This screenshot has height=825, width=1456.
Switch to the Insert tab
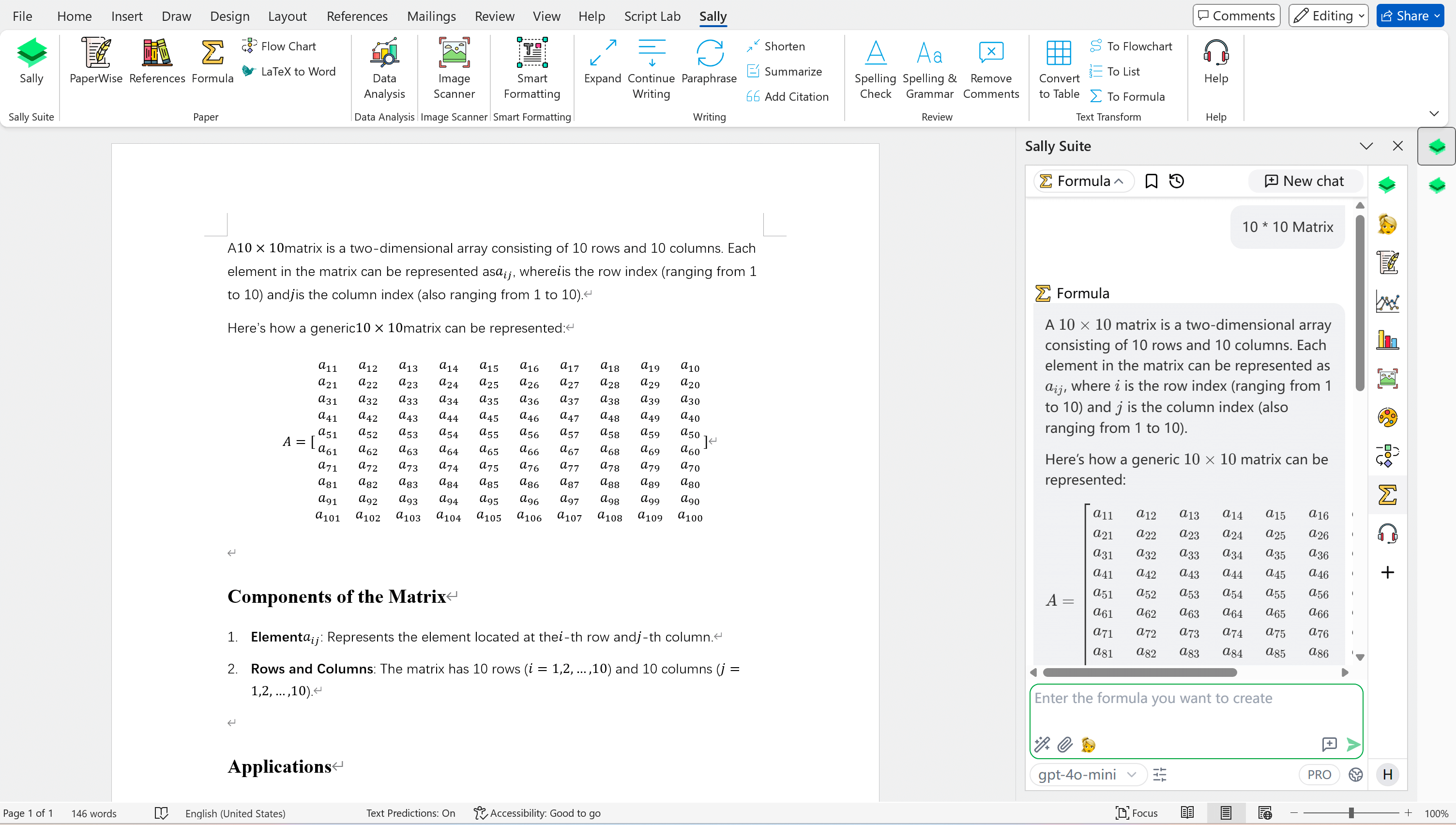click(127, 16)
